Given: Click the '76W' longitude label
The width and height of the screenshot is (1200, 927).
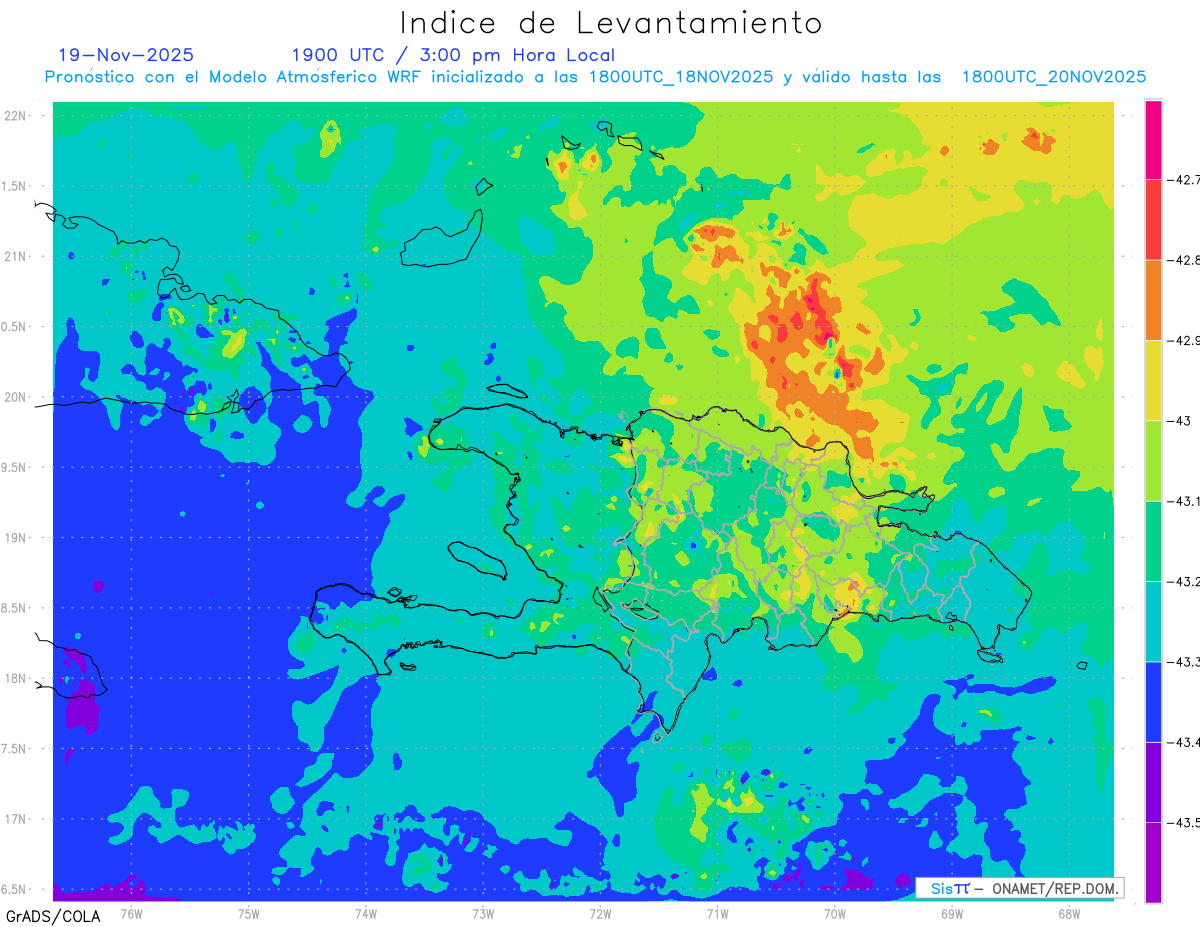Looking at the screenshot, I should 131,913.
